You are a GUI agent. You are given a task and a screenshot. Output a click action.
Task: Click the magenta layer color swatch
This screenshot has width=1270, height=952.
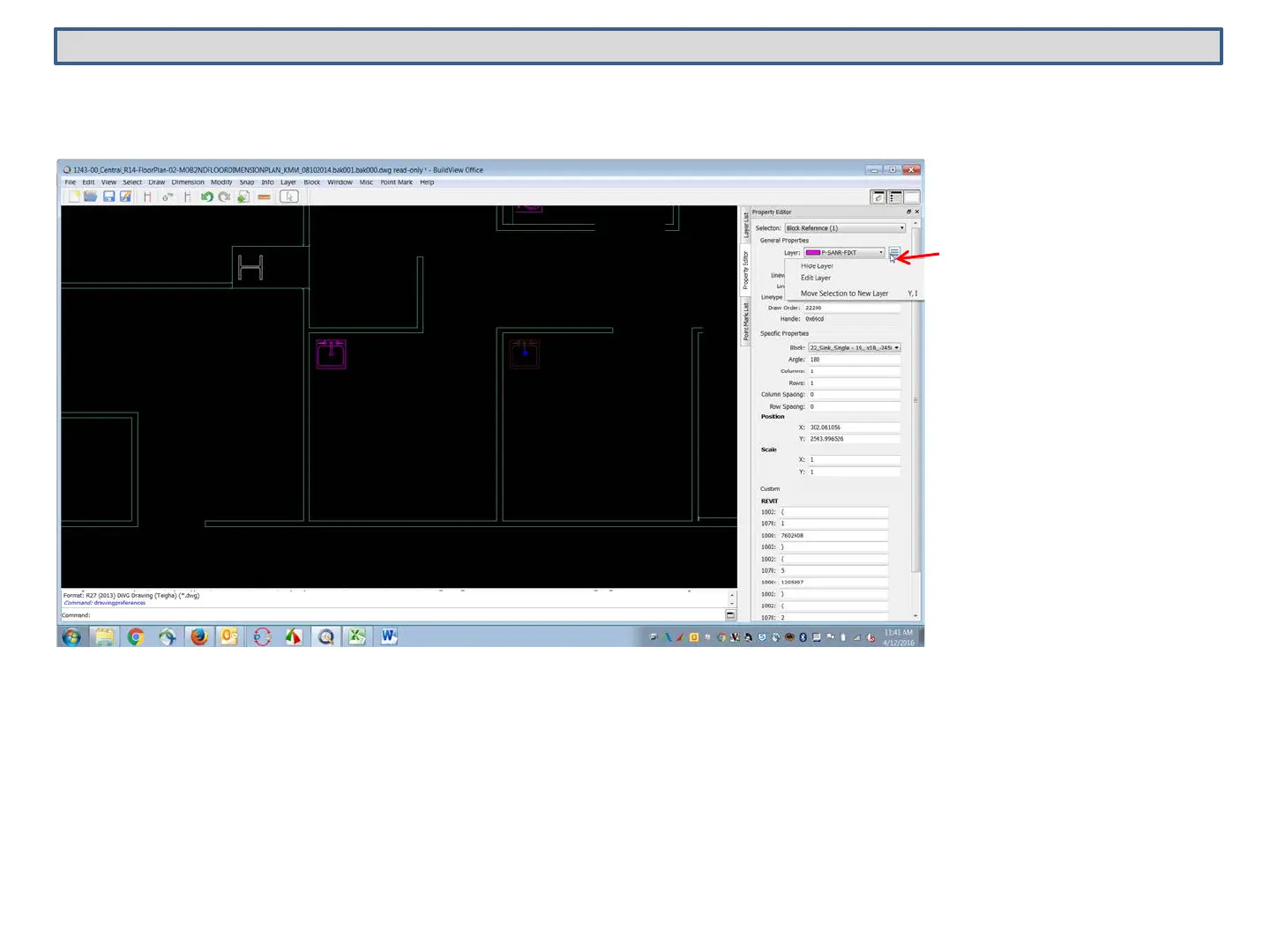(813, 253)
